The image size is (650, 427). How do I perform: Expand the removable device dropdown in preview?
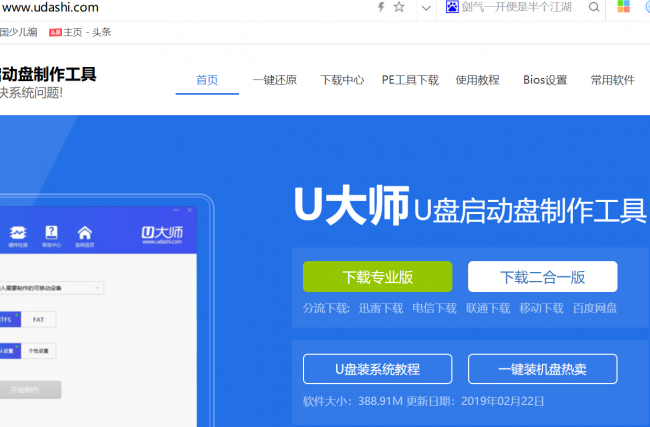(51, 288)
